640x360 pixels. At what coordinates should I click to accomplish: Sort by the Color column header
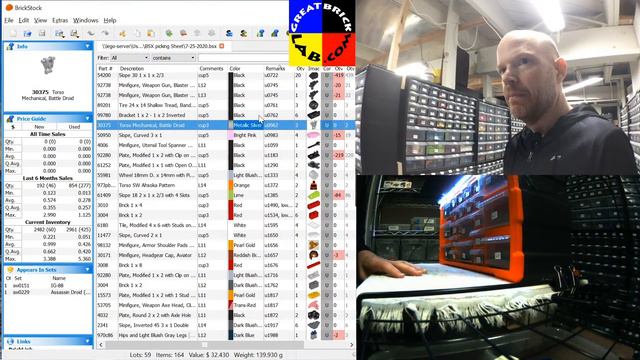pyautogui.click(x=246, y=69)
